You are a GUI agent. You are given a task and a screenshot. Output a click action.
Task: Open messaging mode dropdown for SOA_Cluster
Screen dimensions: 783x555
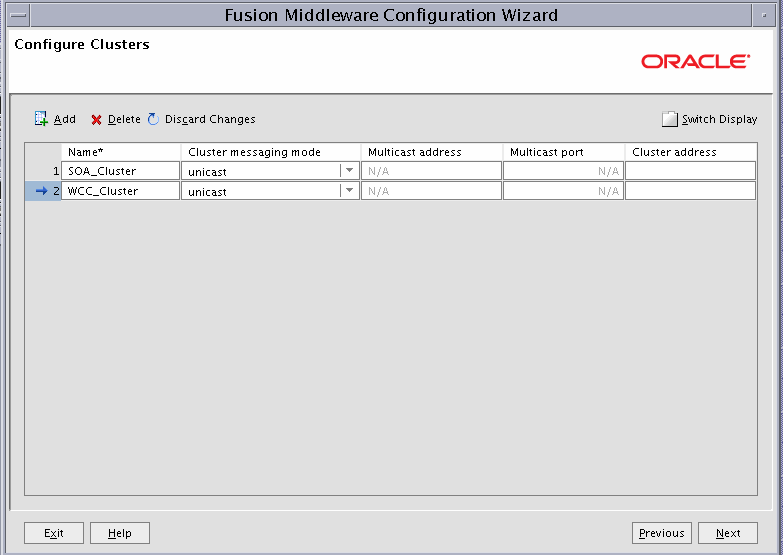(x=349, y=171)
